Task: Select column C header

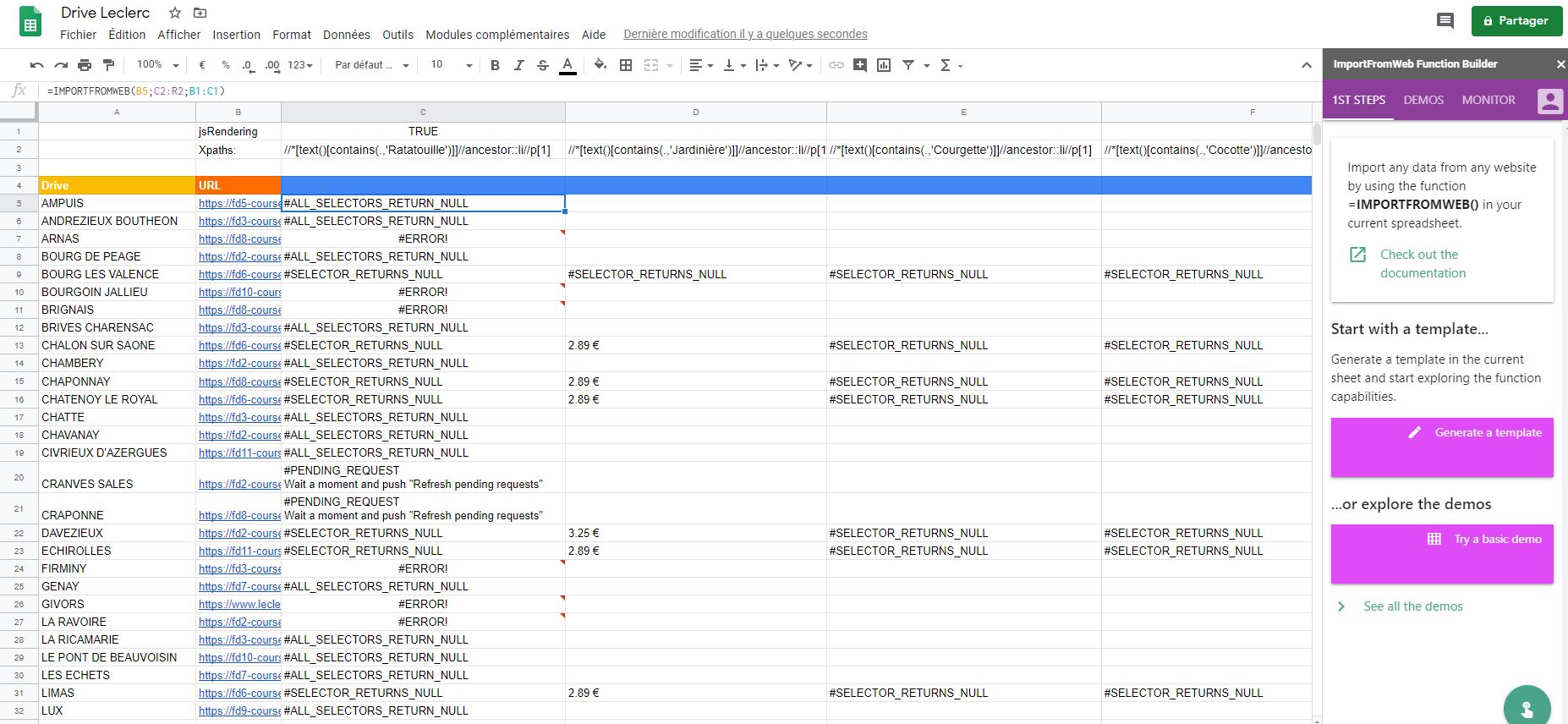Action: (x=423, y=112)
